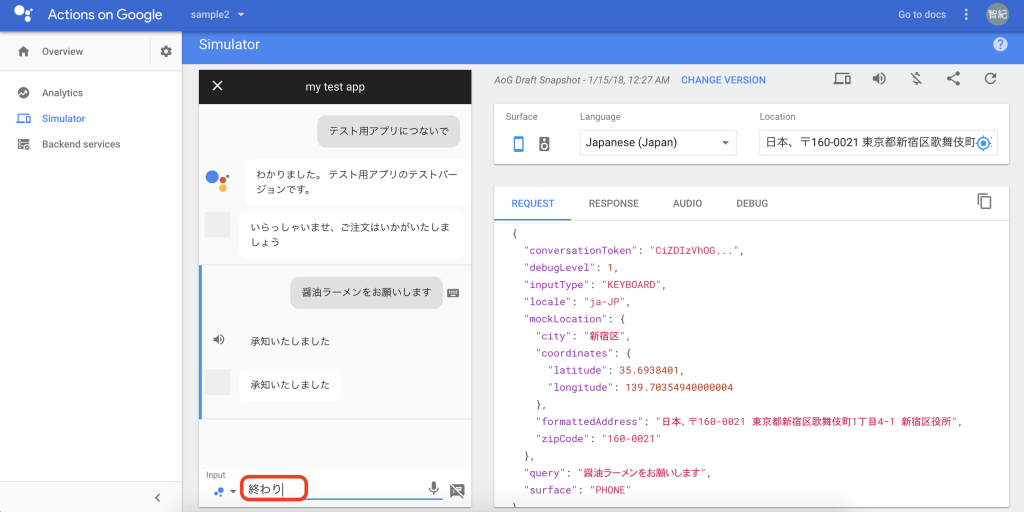Click the いらっしゃいませ response bubble

click(x=352, y=234)
